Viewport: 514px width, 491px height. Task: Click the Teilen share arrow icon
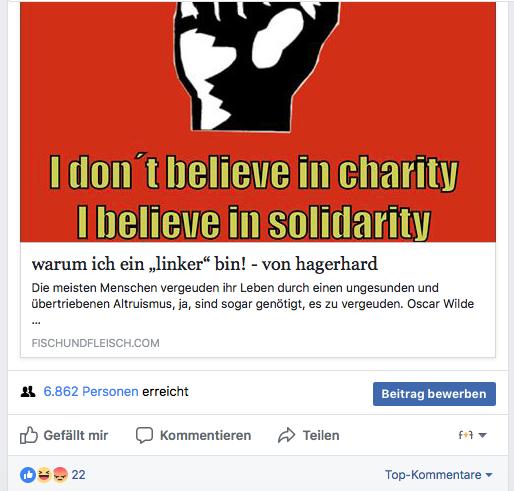287,435
